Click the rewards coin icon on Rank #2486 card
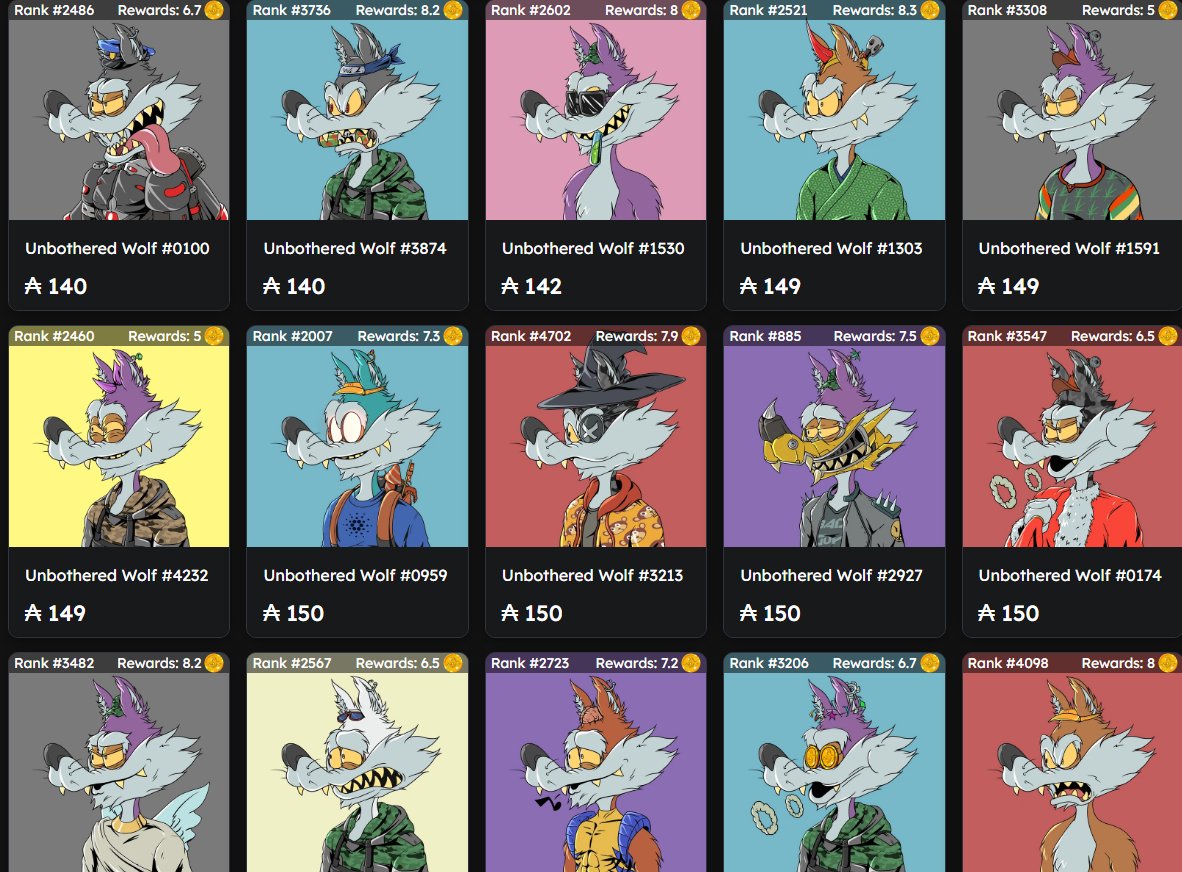Screen dimensions: 1182x872 [x=214, y=10]
